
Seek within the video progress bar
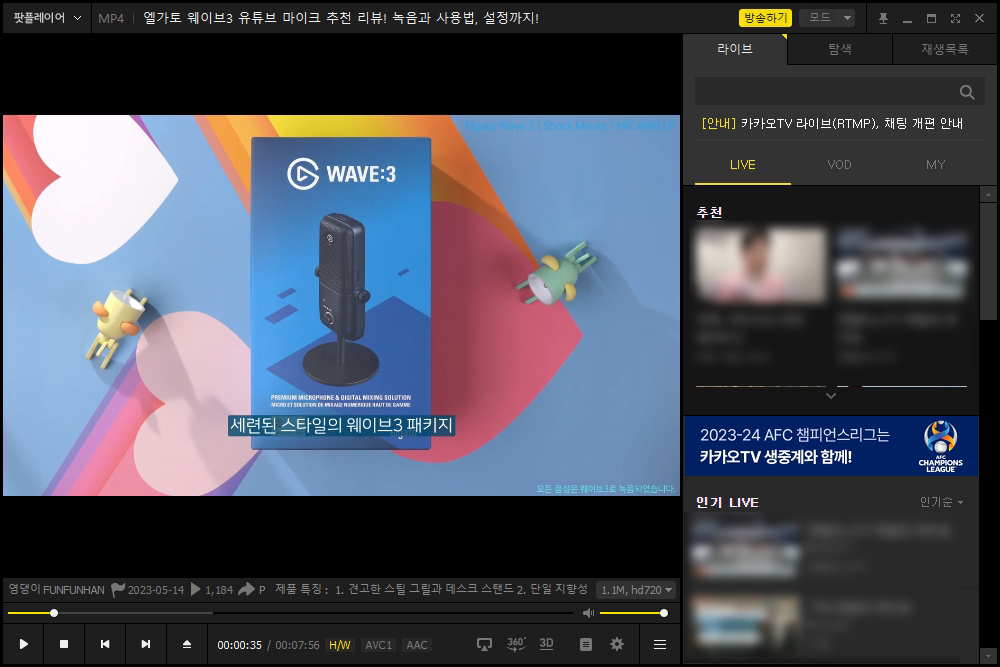pos(291,613)
